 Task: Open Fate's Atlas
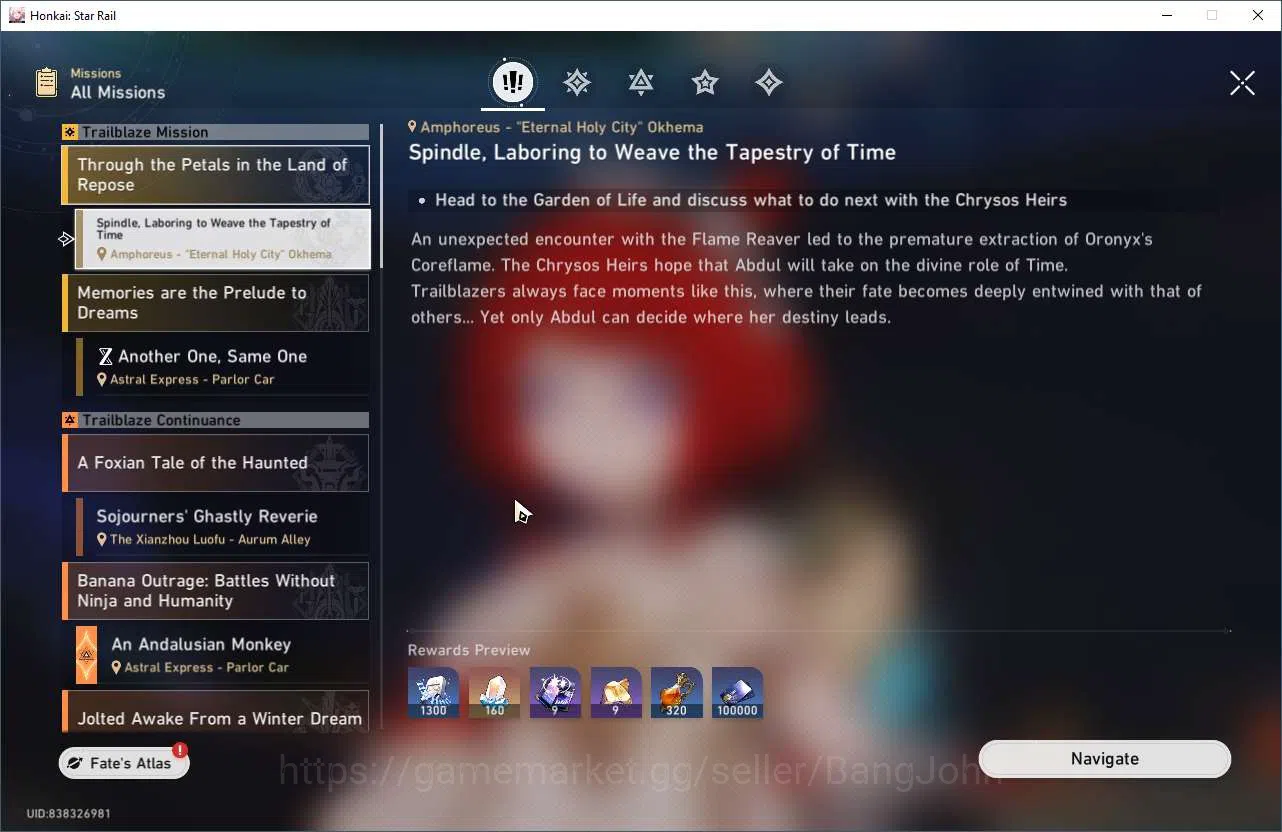124,763
